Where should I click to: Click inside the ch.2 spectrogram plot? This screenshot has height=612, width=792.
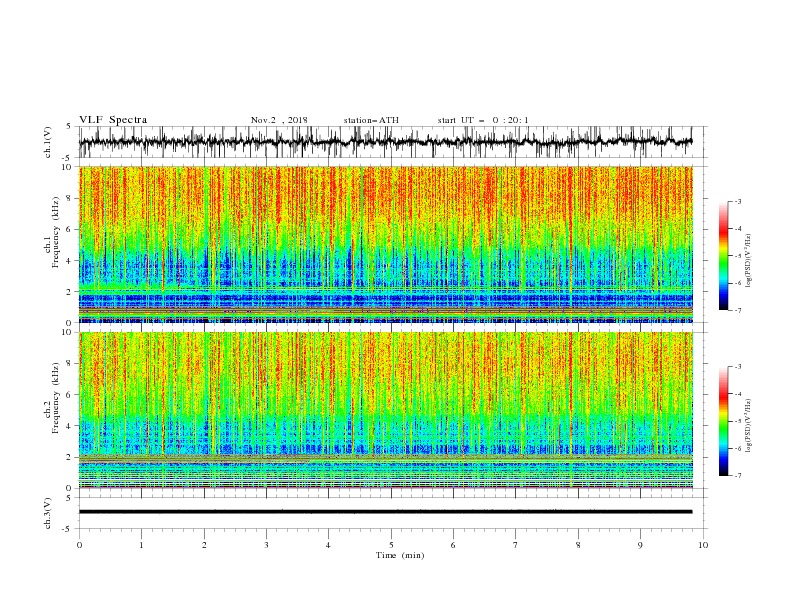tap(385, 410)
